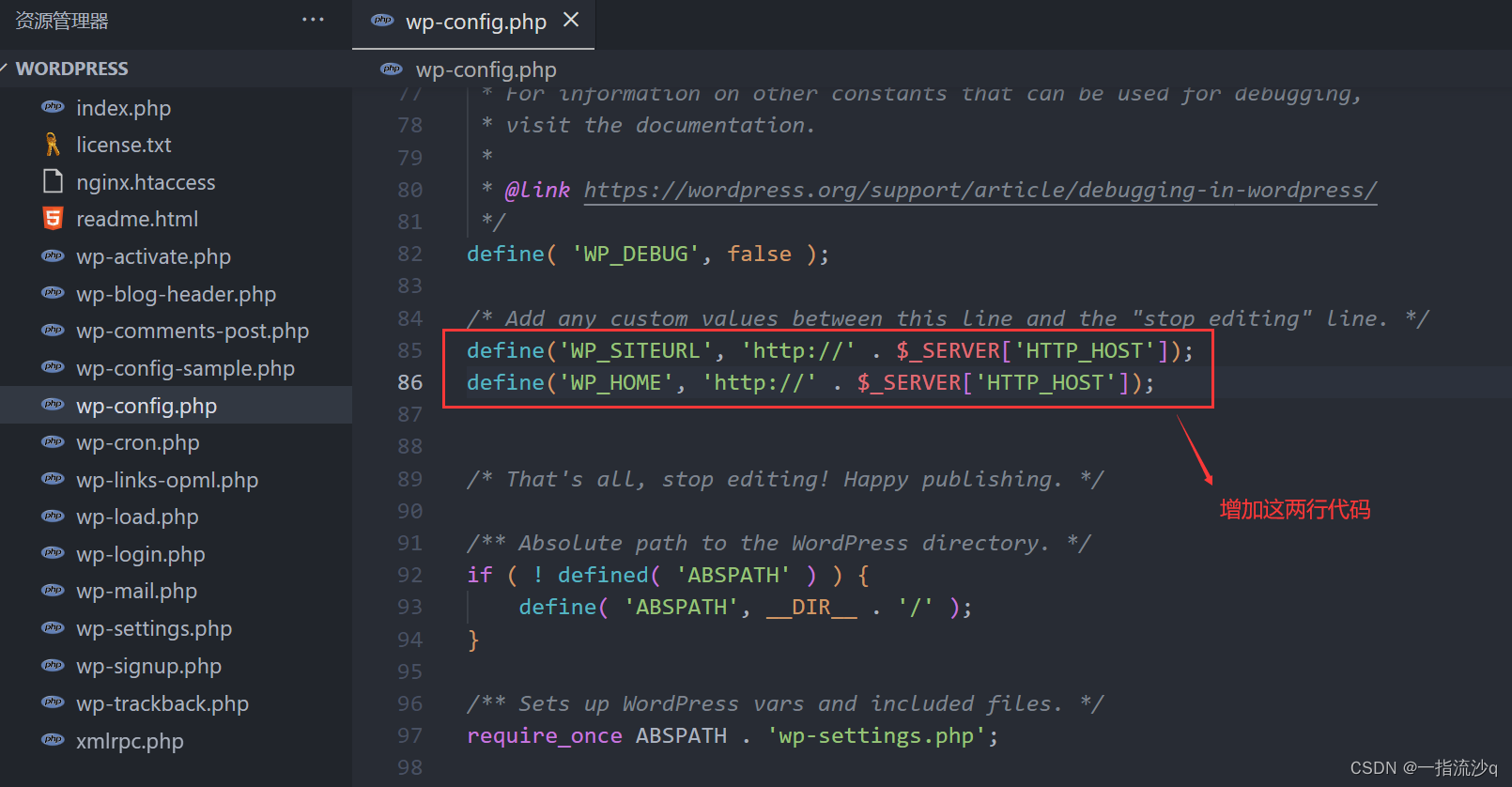
Task: Click the 'if ( ! defined' line
Action: (x=669, y=575)
